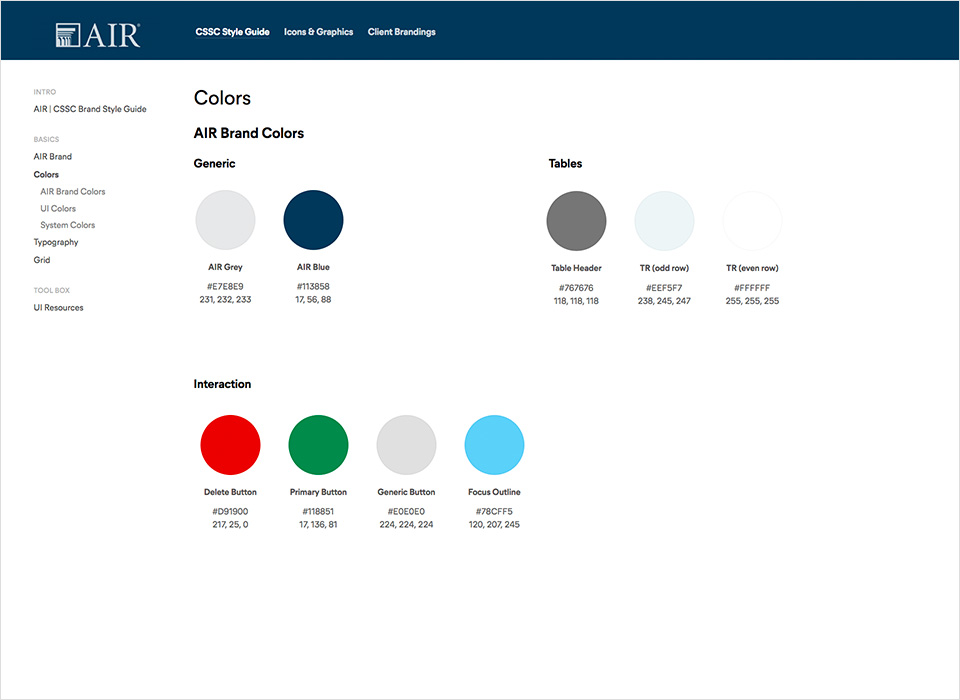
Task: Click the RGB value 238, 245, 247
Action: tap(664, 301)
